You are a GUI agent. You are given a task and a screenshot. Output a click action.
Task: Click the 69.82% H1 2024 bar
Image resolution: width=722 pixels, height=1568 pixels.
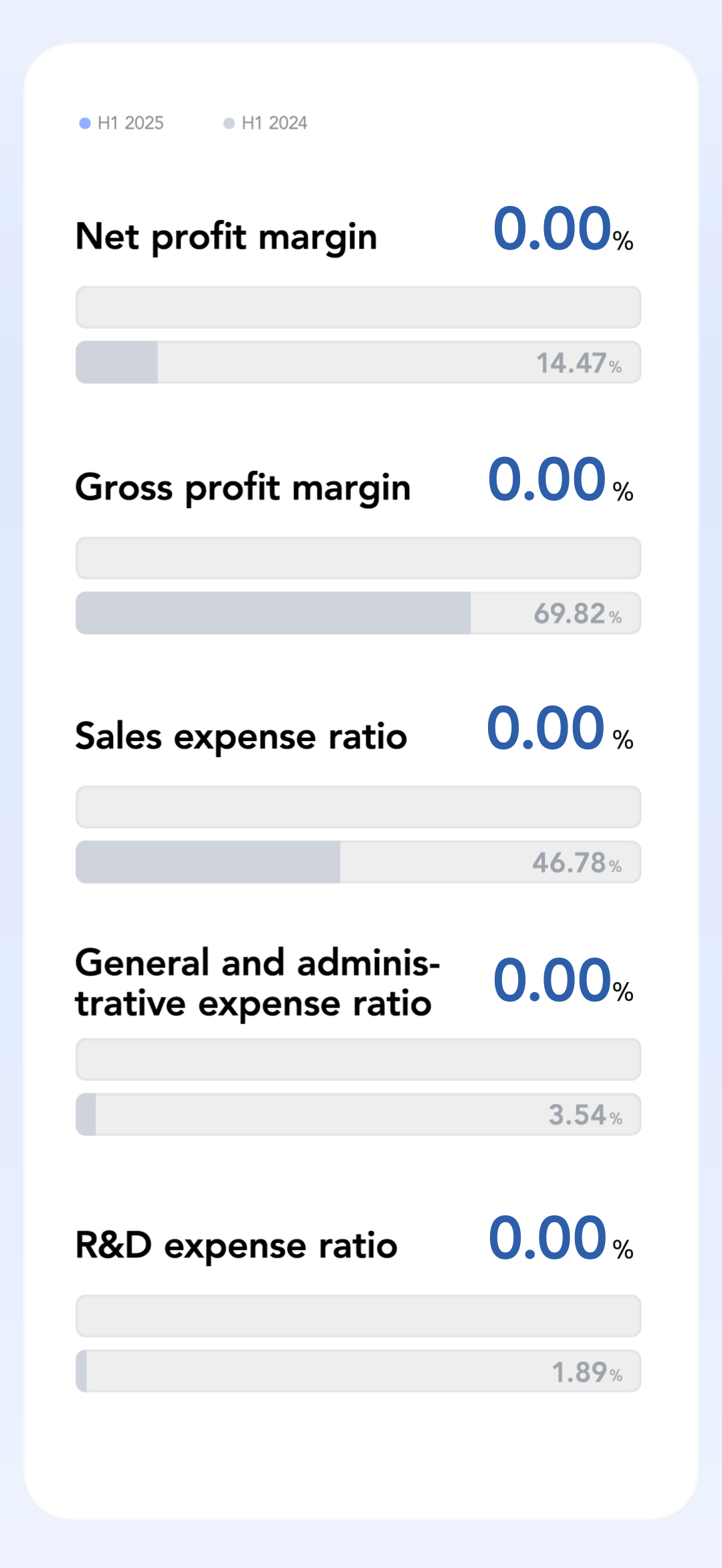pyautogui.click(x=358, y=613)
